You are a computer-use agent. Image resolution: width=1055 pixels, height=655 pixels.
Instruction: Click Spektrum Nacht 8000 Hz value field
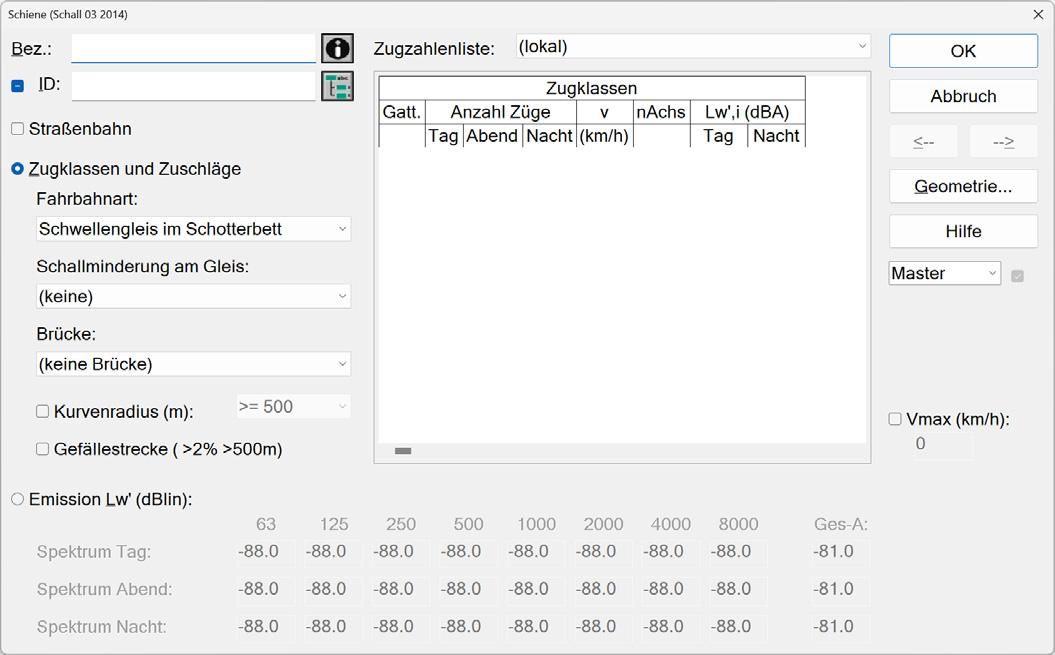click(739, 627)
